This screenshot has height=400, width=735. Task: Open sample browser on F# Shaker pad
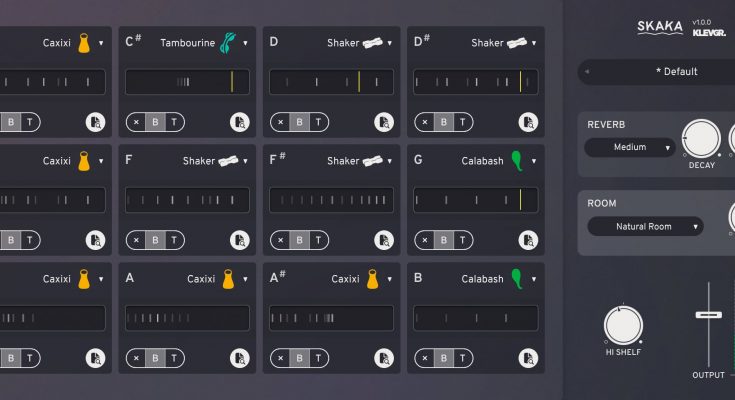click(384, 240)
